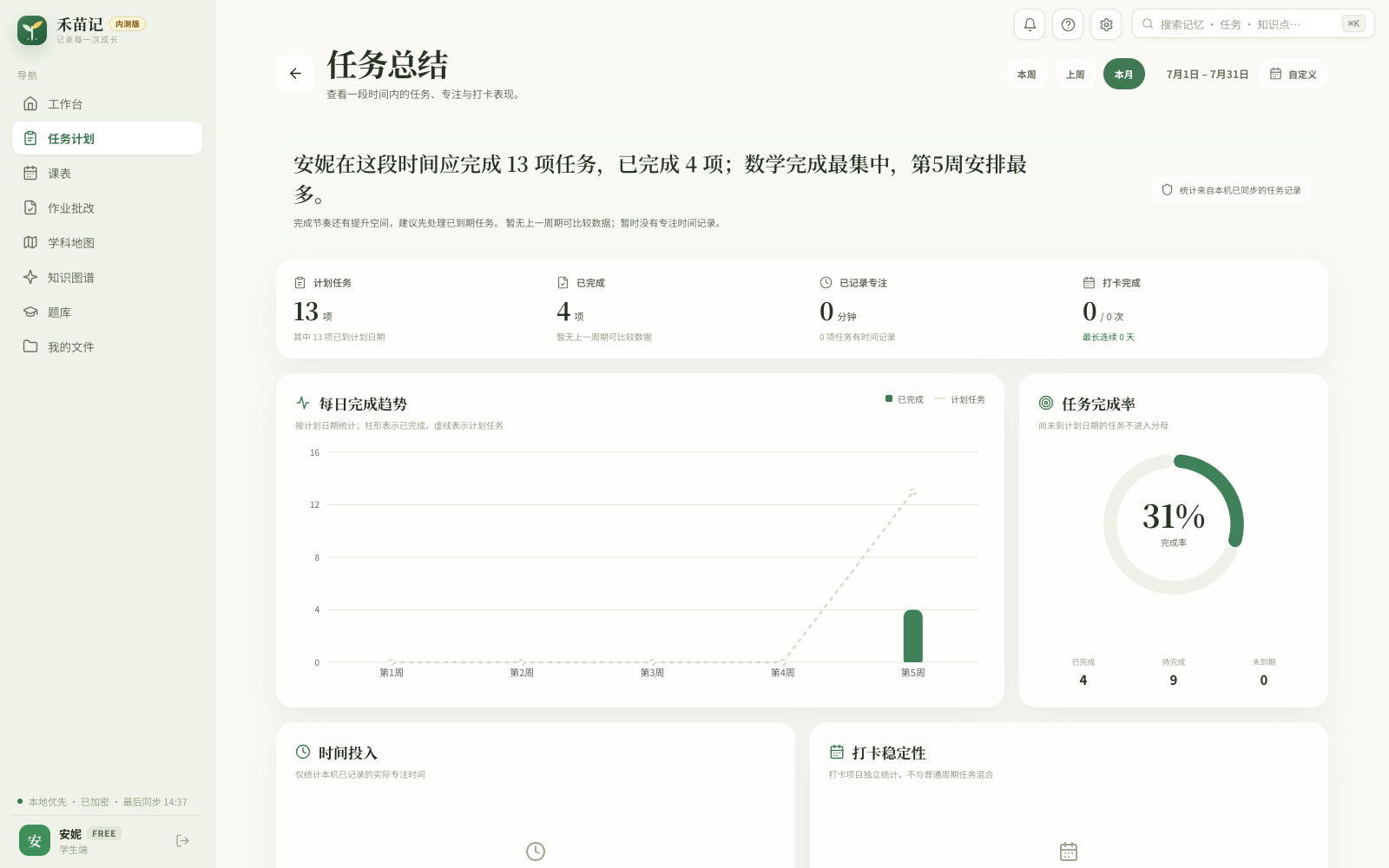Image resolution: width=1389 pixels, height=868 pixels.
Task: Click the 已完成 file-check icon in stats
Action: tap(563, 283)
